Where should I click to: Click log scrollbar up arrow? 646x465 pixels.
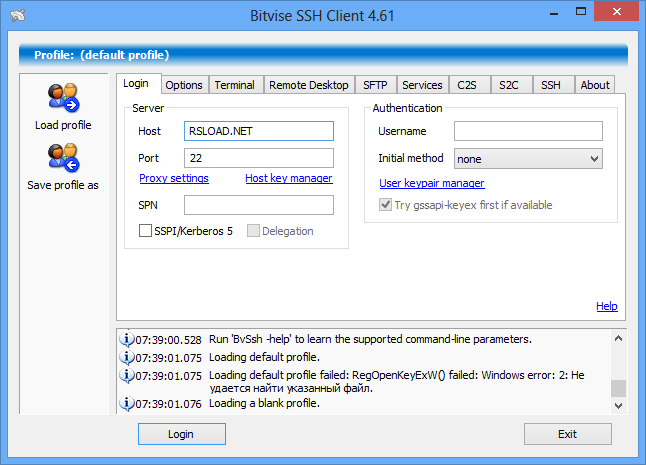tap(618, 339)
